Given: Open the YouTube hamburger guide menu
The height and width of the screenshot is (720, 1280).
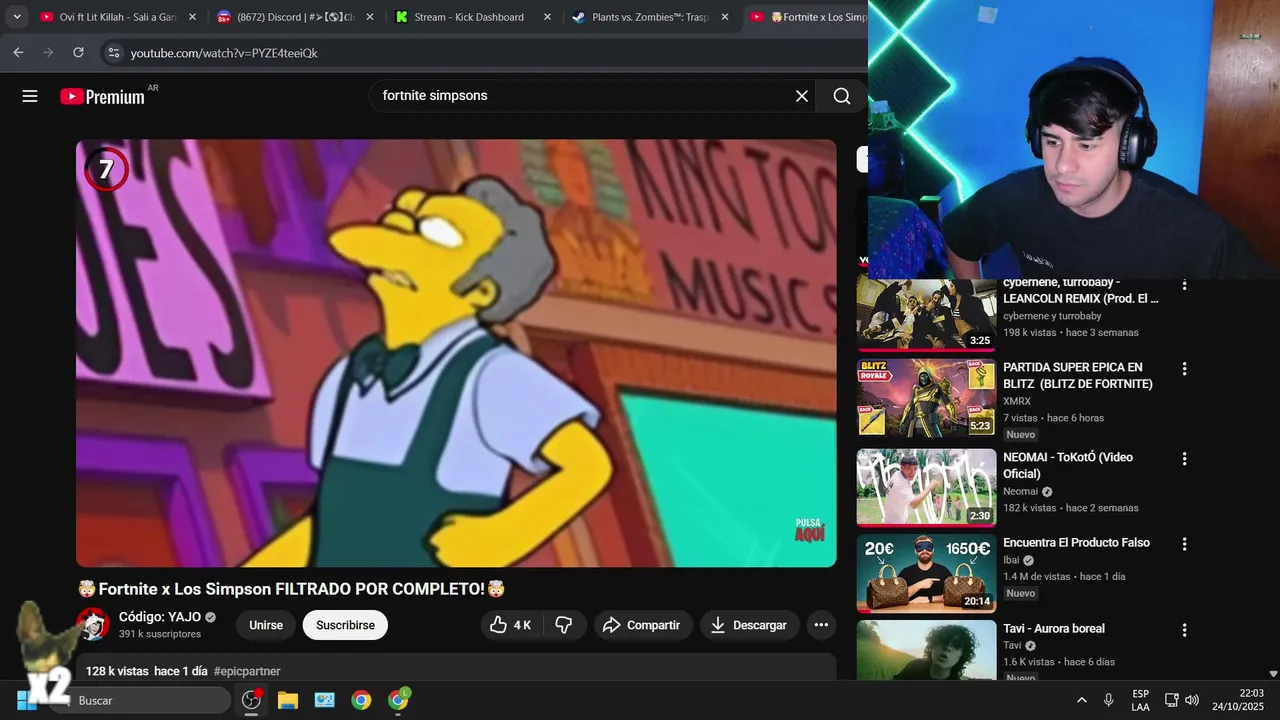Looking at the screenshot, I should [x=30, y=96].
